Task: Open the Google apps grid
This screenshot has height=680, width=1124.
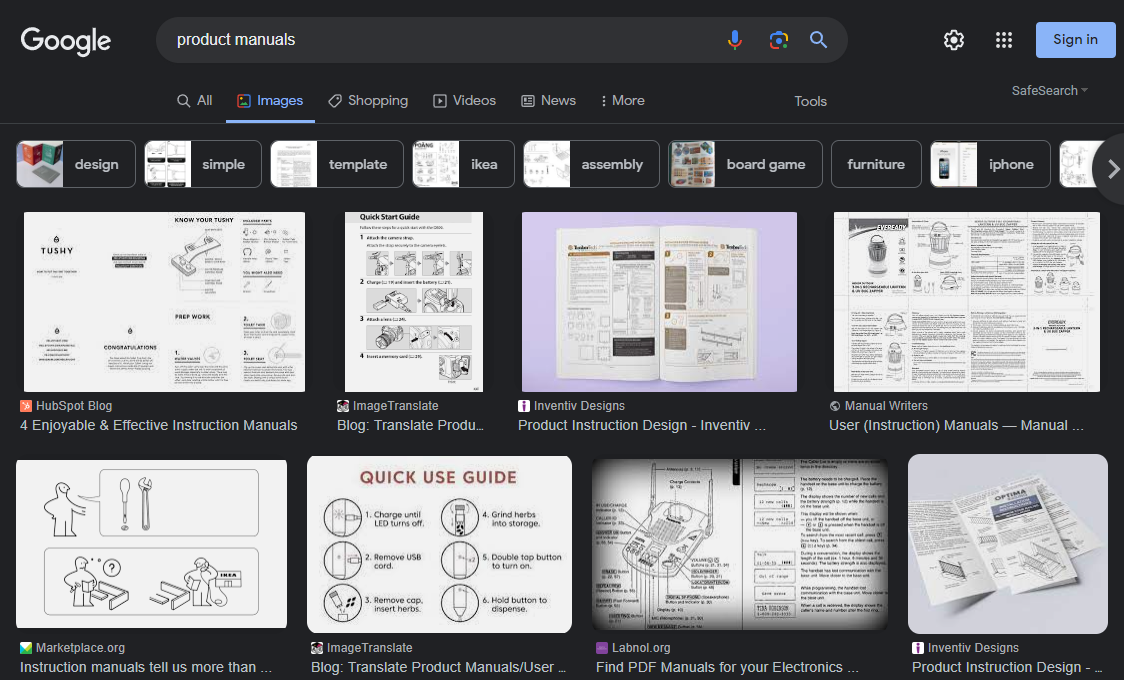Action: [x=1004, y=40]
